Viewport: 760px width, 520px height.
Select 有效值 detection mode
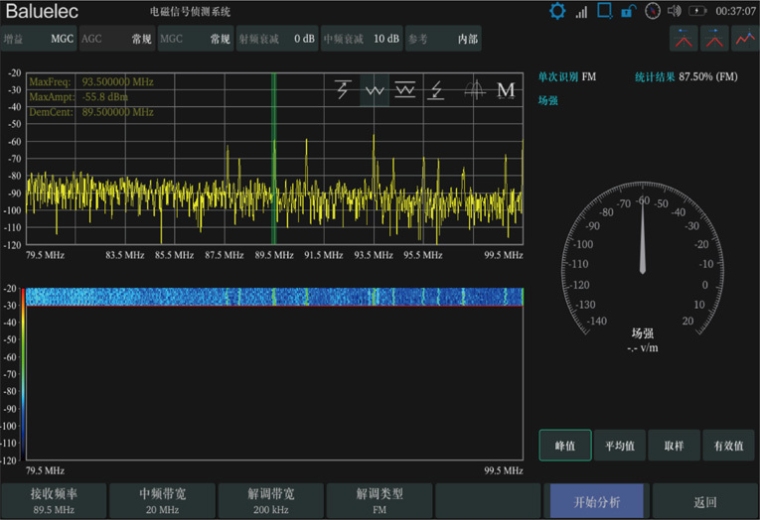[728, 446]
